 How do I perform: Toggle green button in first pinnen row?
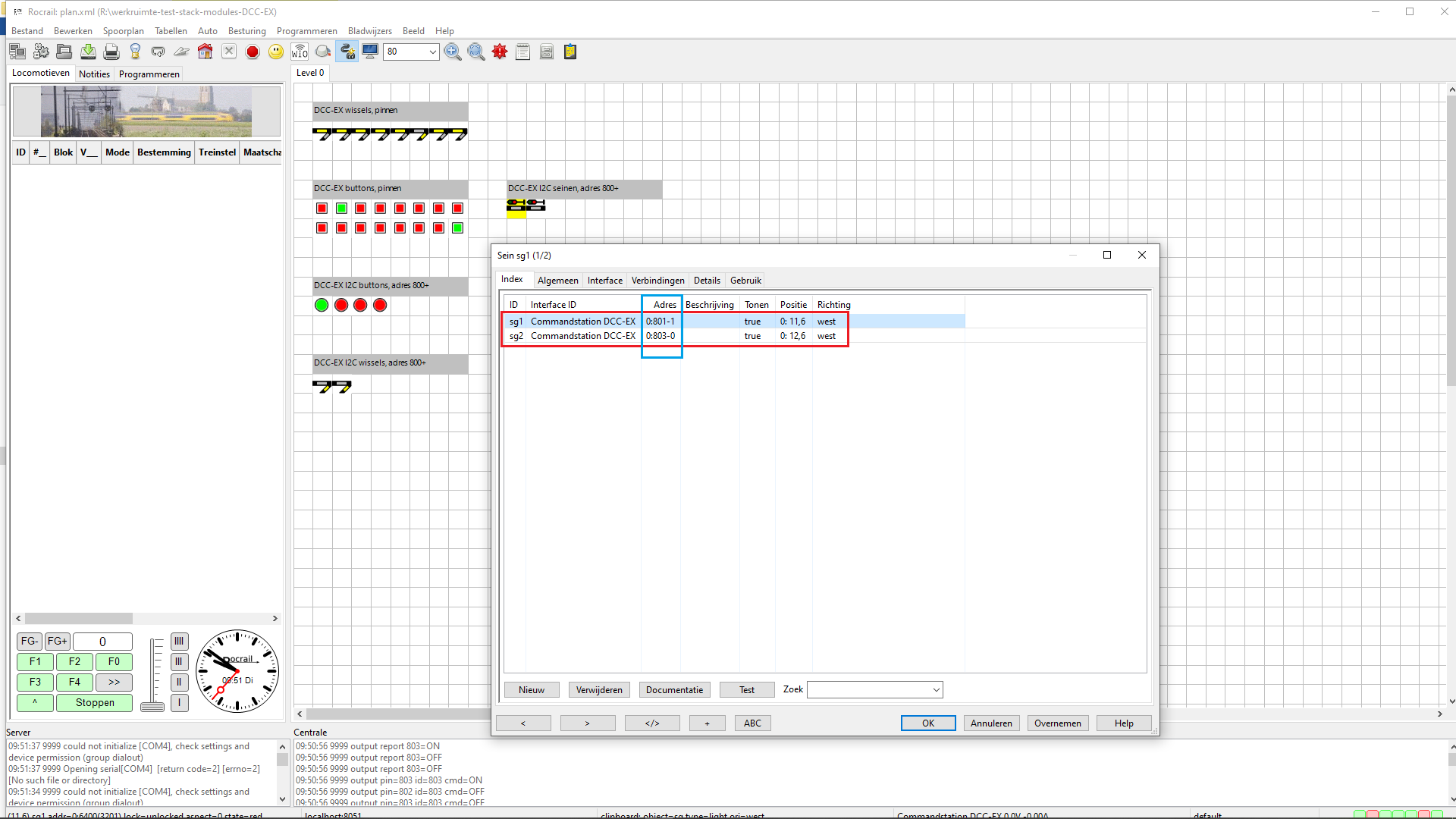[341, 209]
